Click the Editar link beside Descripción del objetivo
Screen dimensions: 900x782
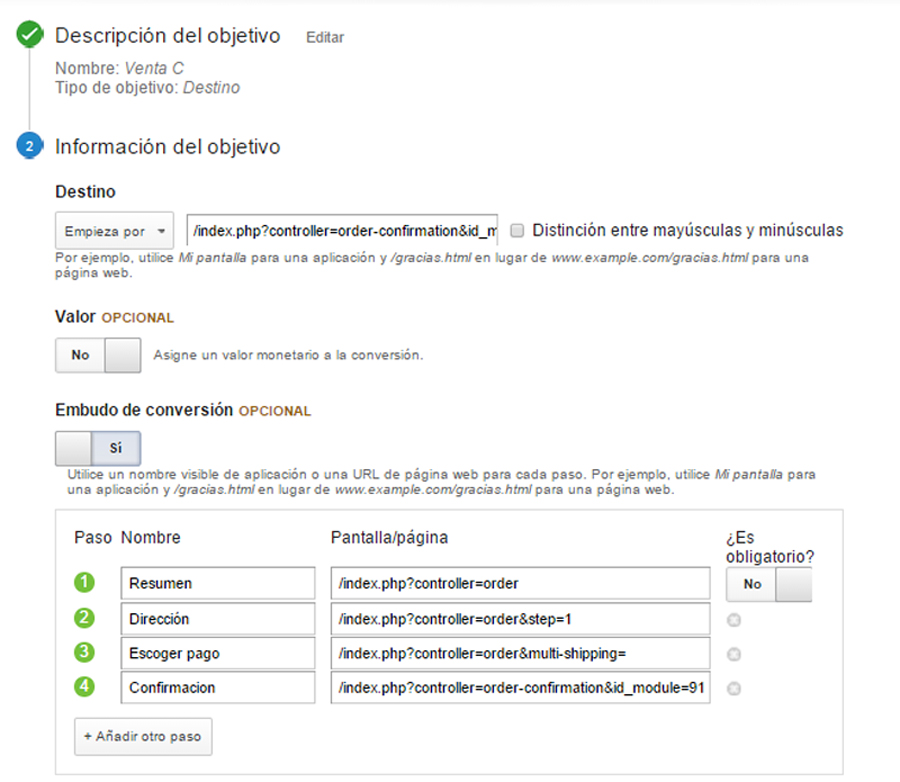pyautogui.click(x=325, y=37)
